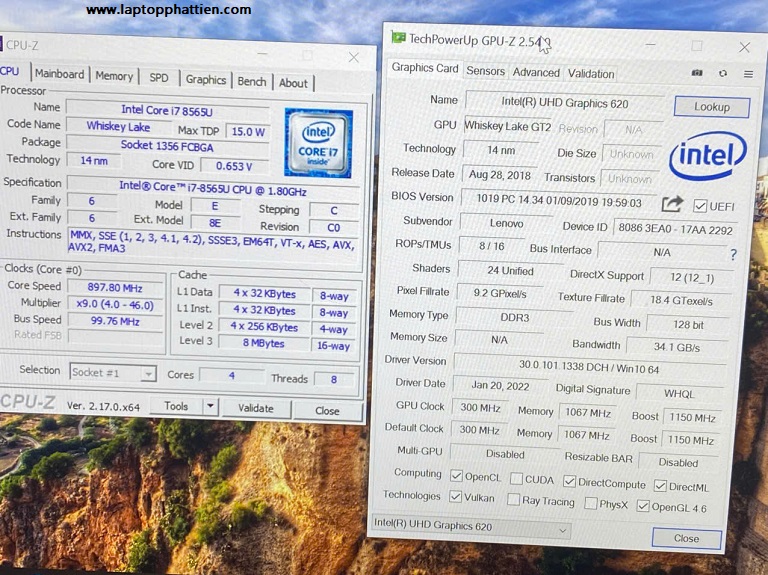Open the Tools dropdown arrow in CPU-Z
Screen dimensions: 768x575
210,406
